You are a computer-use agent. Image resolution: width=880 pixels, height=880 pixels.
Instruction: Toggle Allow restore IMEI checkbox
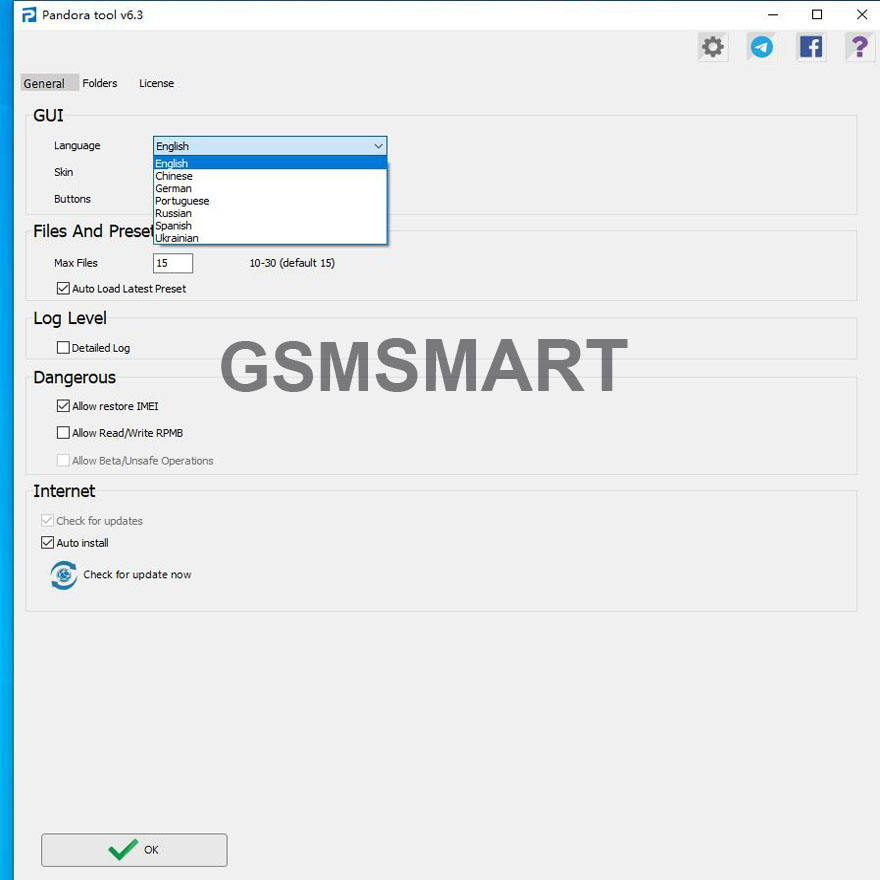(63, 406)
